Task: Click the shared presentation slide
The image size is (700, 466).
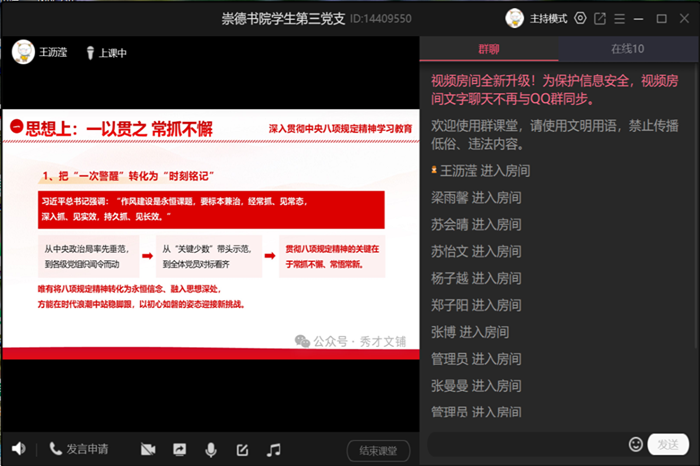Action: click(x=209, y=232)
